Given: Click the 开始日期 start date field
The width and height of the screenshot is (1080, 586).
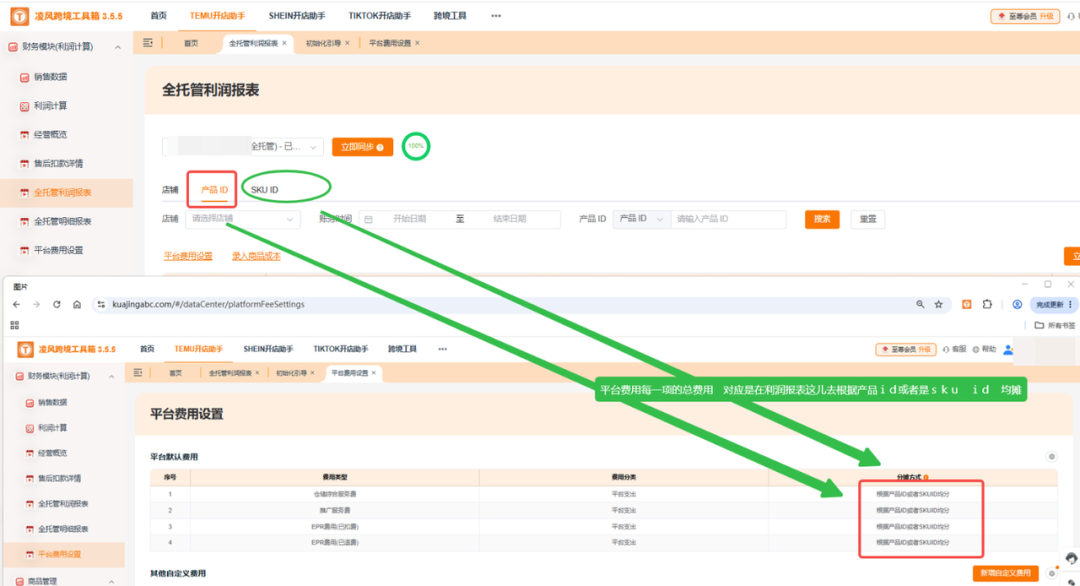Looking at the screenshot, I should point(409,219).
